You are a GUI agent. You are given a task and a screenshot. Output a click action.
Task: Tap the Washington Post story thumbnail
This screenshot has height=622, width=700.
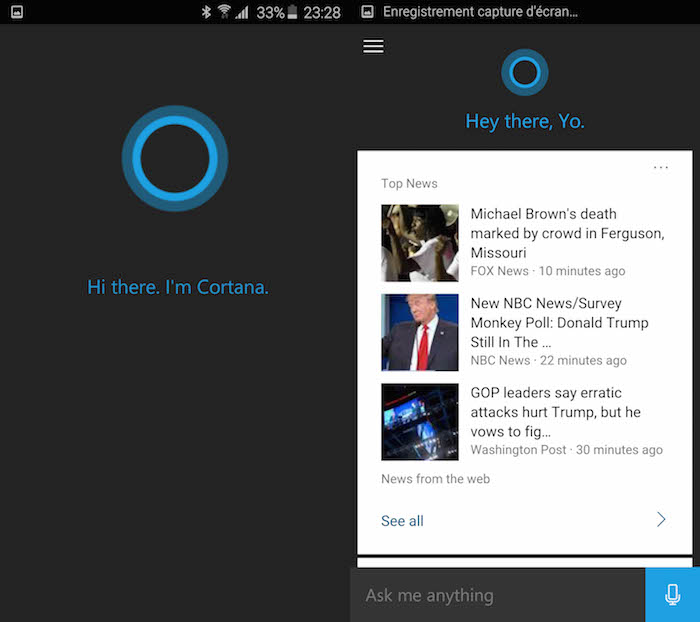420,421
